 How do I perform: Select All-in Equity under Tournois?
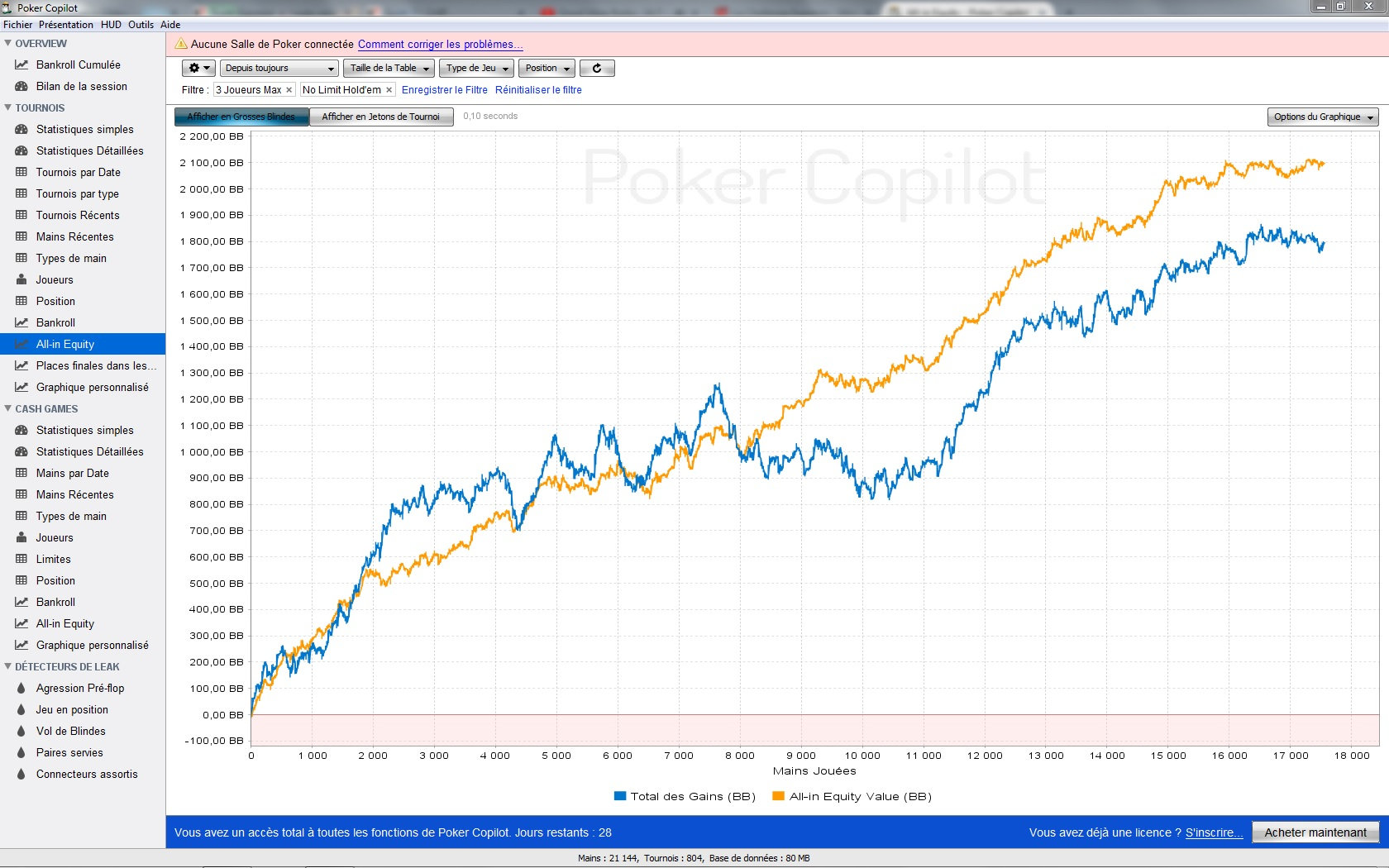pyautogui.click(x=83, y=344)
